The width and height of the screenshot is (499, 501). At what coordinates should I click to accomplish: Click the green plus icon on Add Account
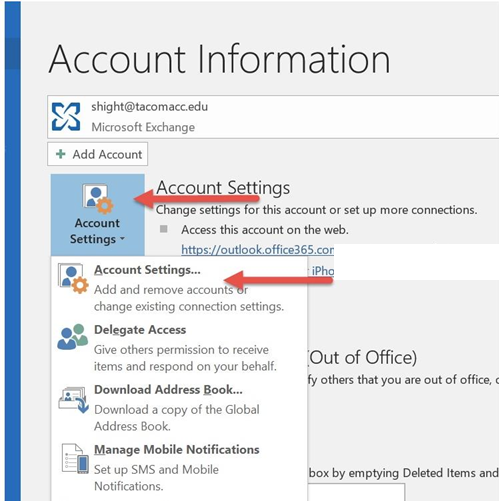61,154
